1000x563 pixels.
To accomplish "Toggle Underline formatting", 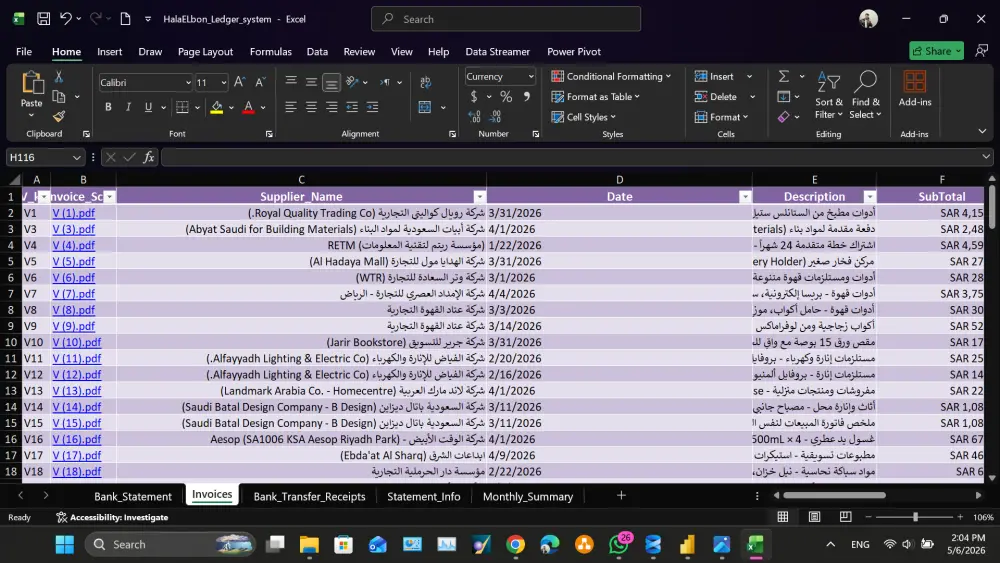I will tap(148, 107).
